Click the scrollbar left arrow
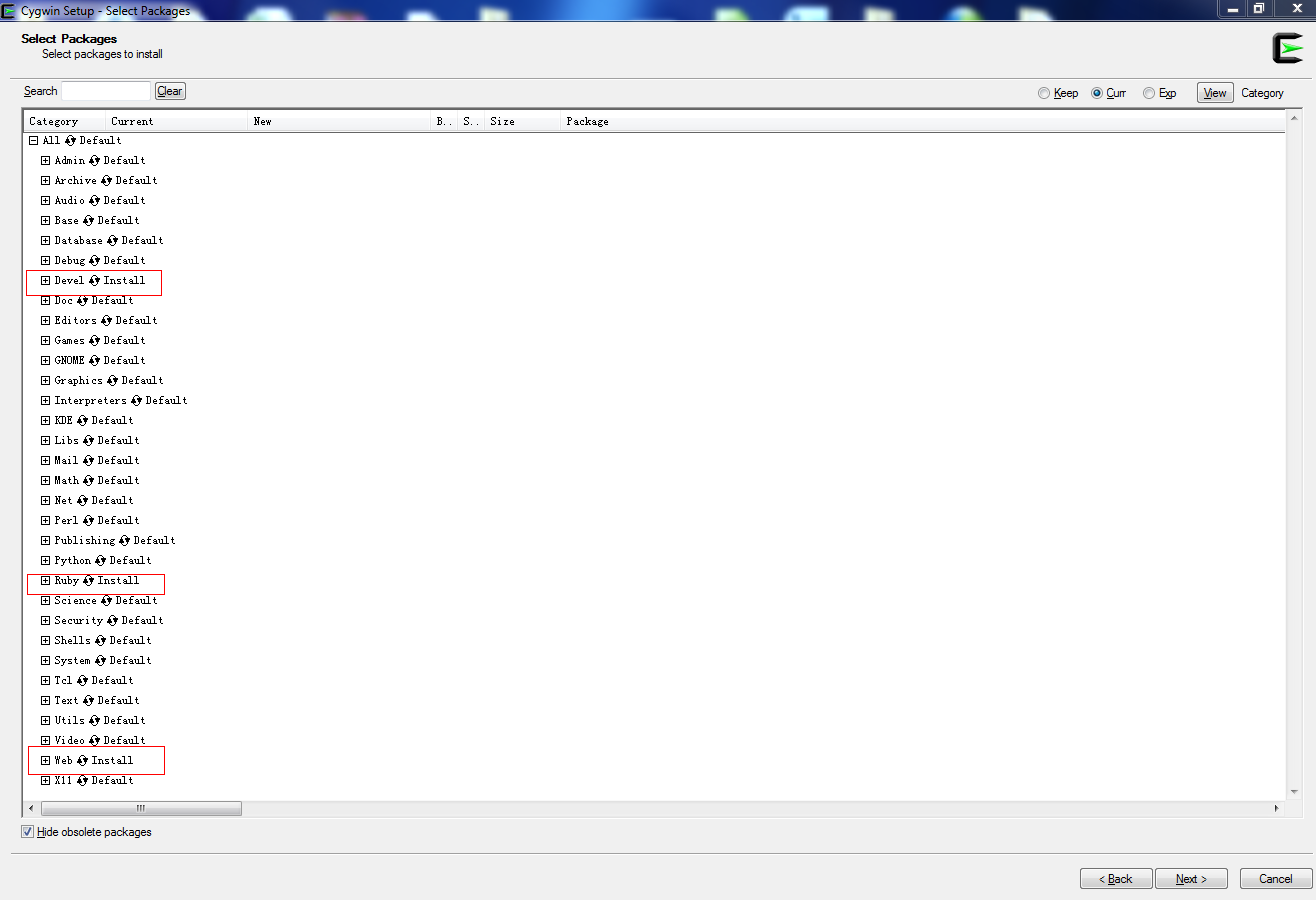 (x=31, y=808)
